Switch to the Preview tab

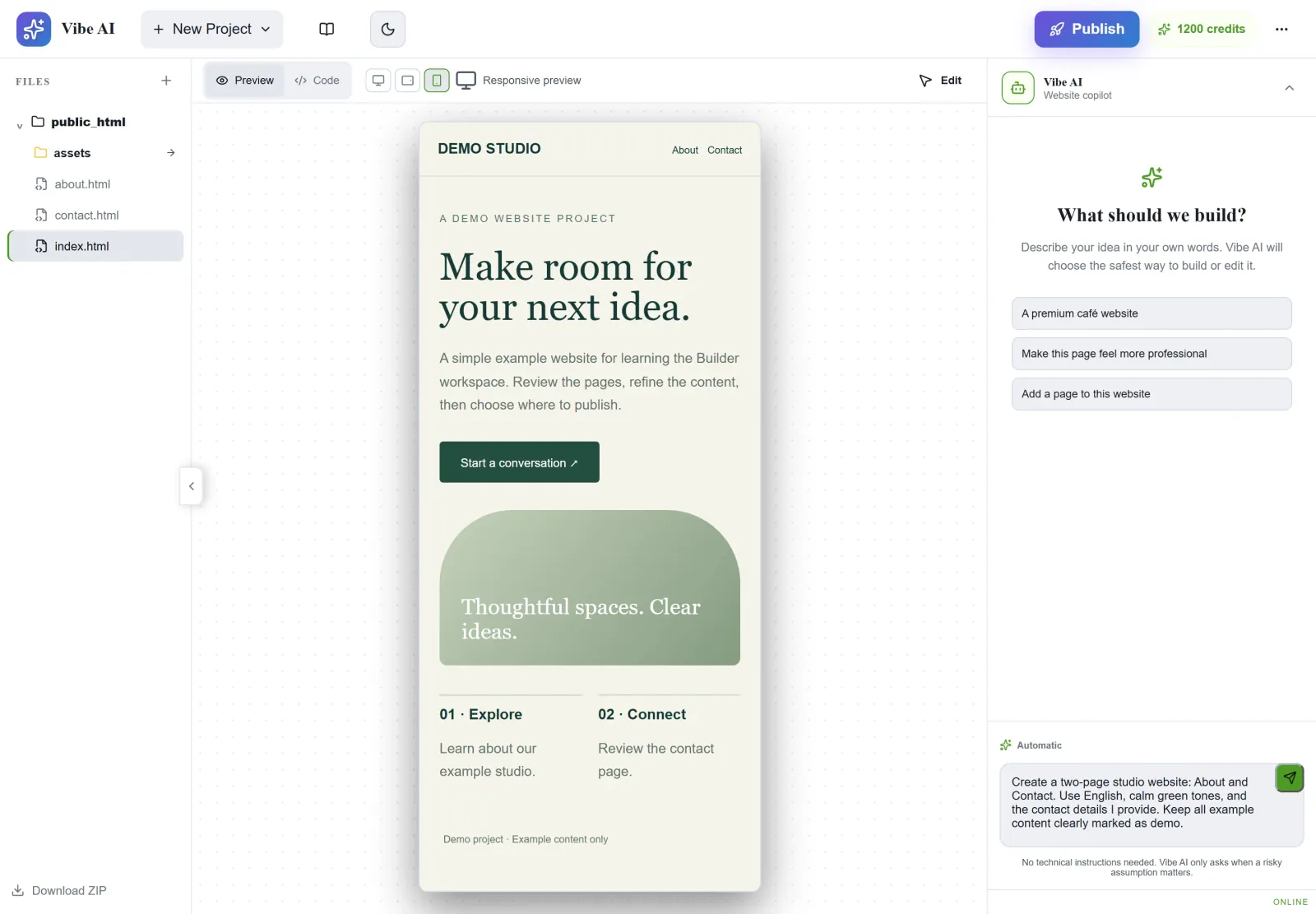[x=245, y=81]
